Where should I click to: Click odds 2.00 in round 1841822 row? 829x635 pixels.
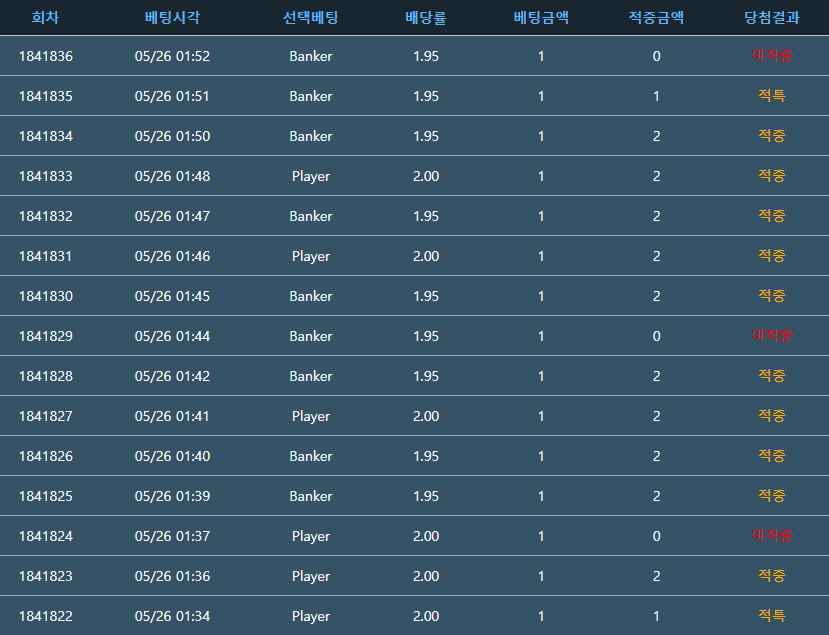coord(426,616)
